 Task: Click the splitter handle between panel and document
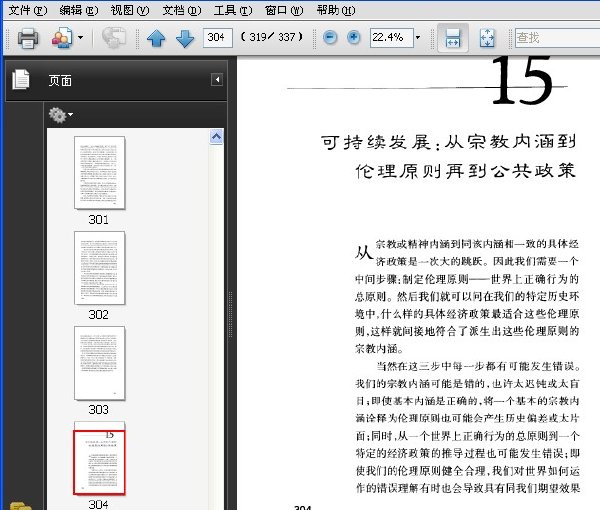tap(230, 314)
